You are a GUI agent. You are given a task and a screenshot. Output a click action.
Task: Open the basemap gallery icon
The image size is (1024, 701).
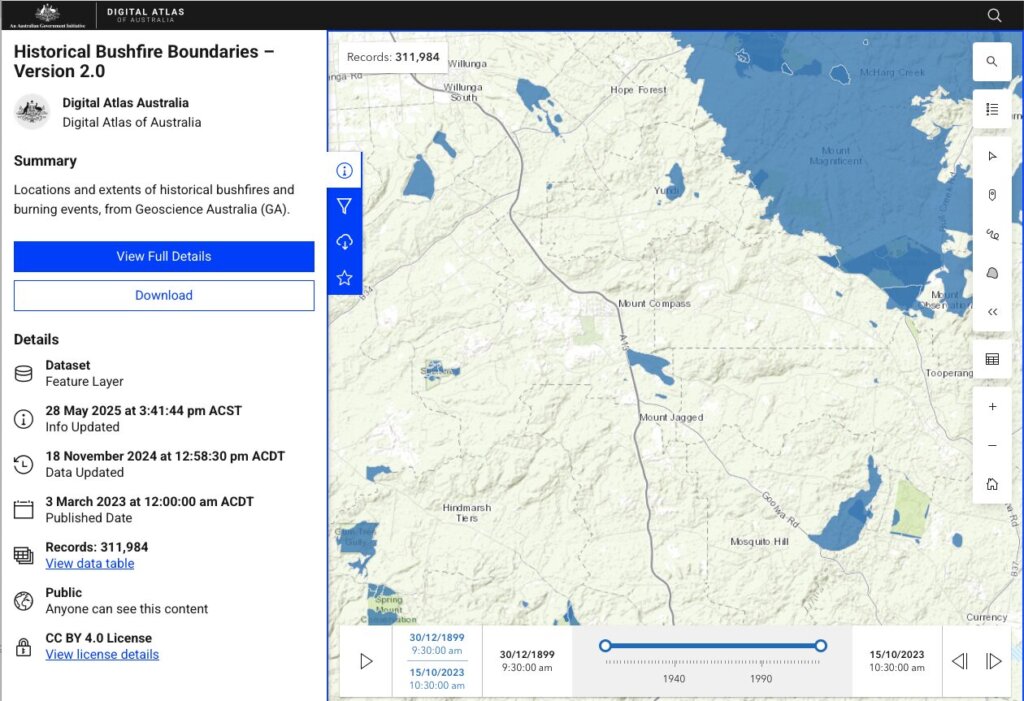pyautogui.click(x=992, y=272)
